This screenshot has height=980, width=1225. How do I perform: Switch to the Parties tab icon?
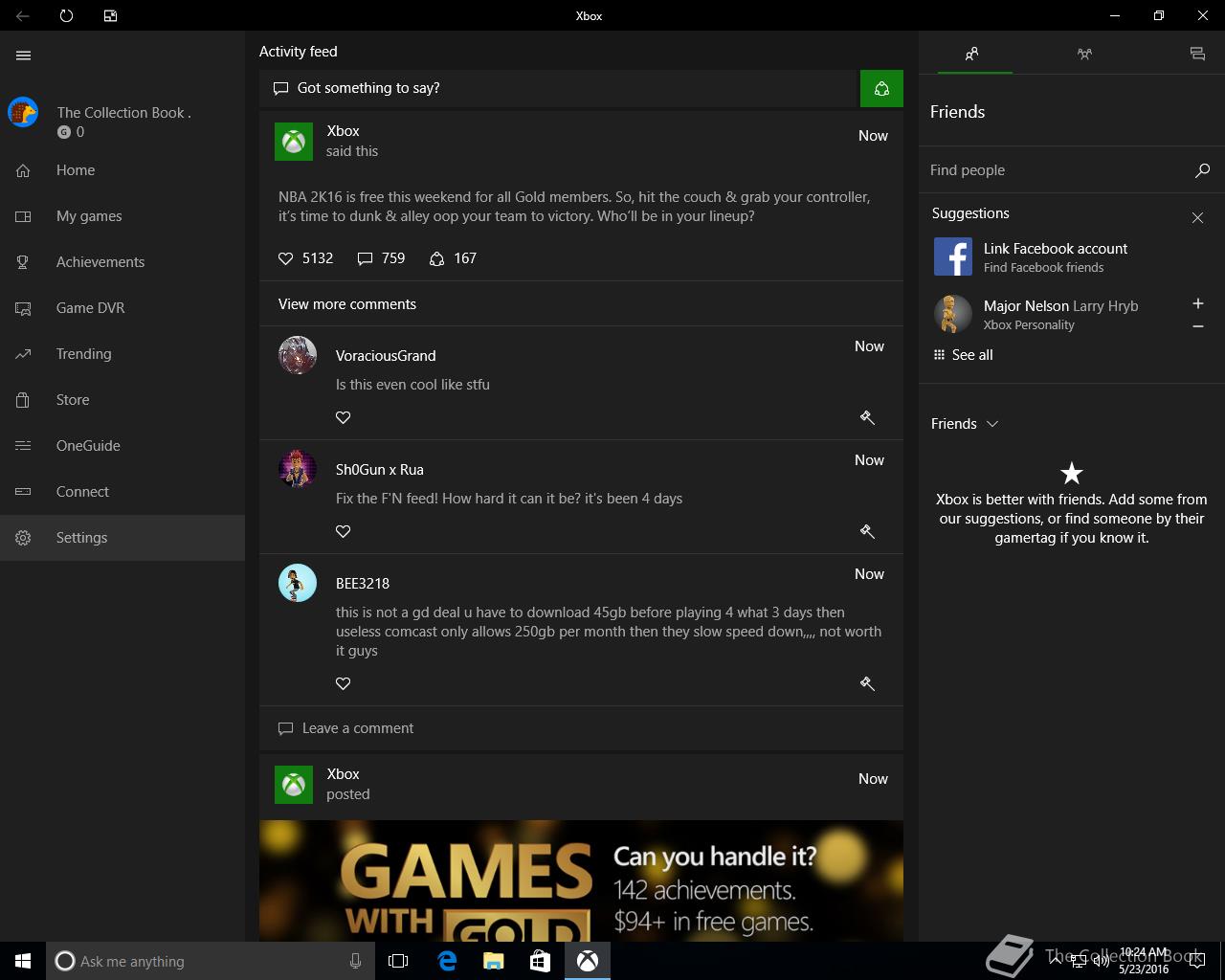(x=1084, y=54)
